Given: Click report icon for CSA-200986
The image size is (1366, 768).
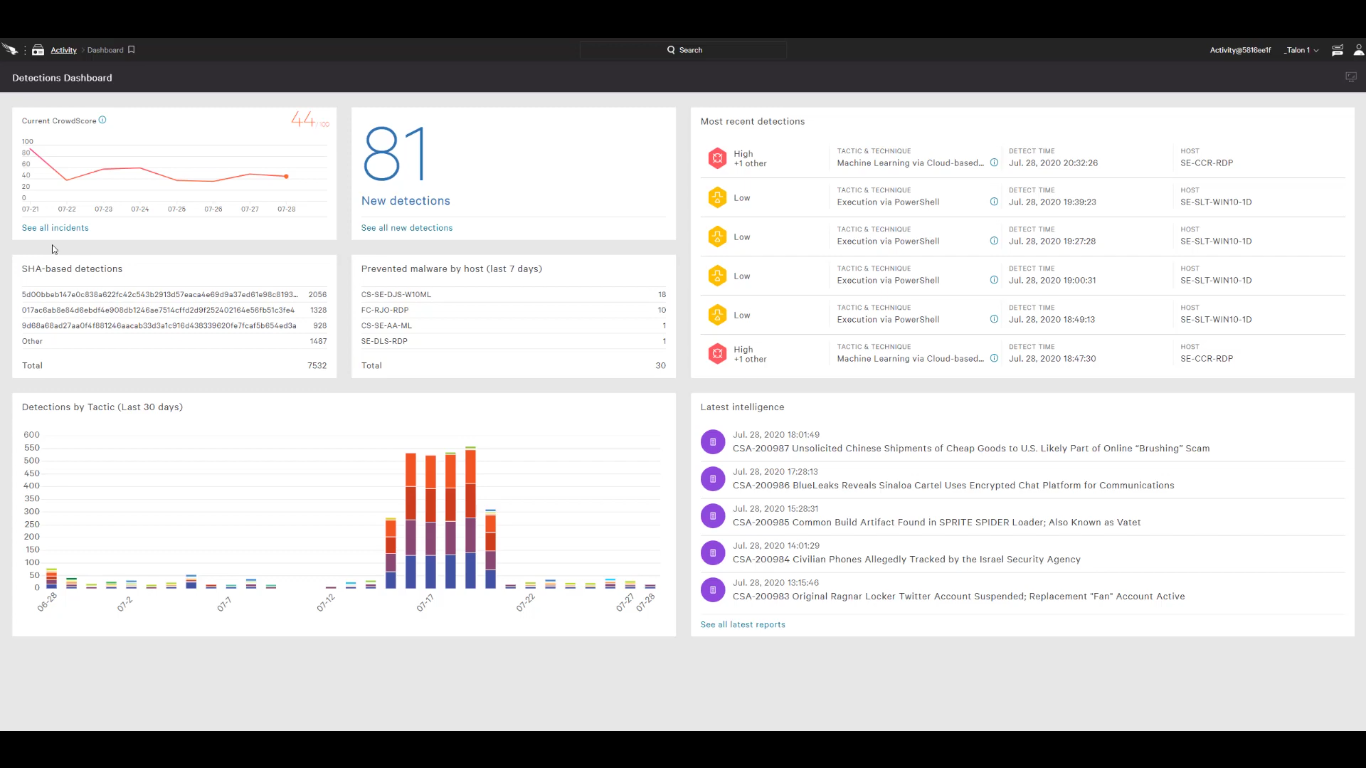Looking at the screenshot, I should point(712,478).
